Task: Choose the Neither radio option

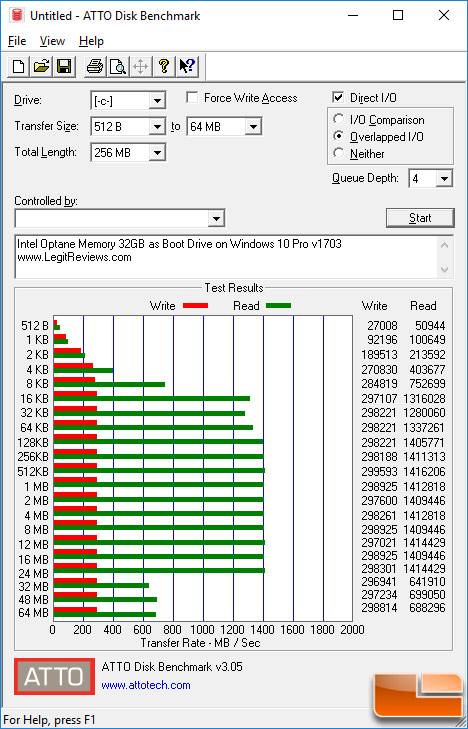Action: click(x=339, y=153)
